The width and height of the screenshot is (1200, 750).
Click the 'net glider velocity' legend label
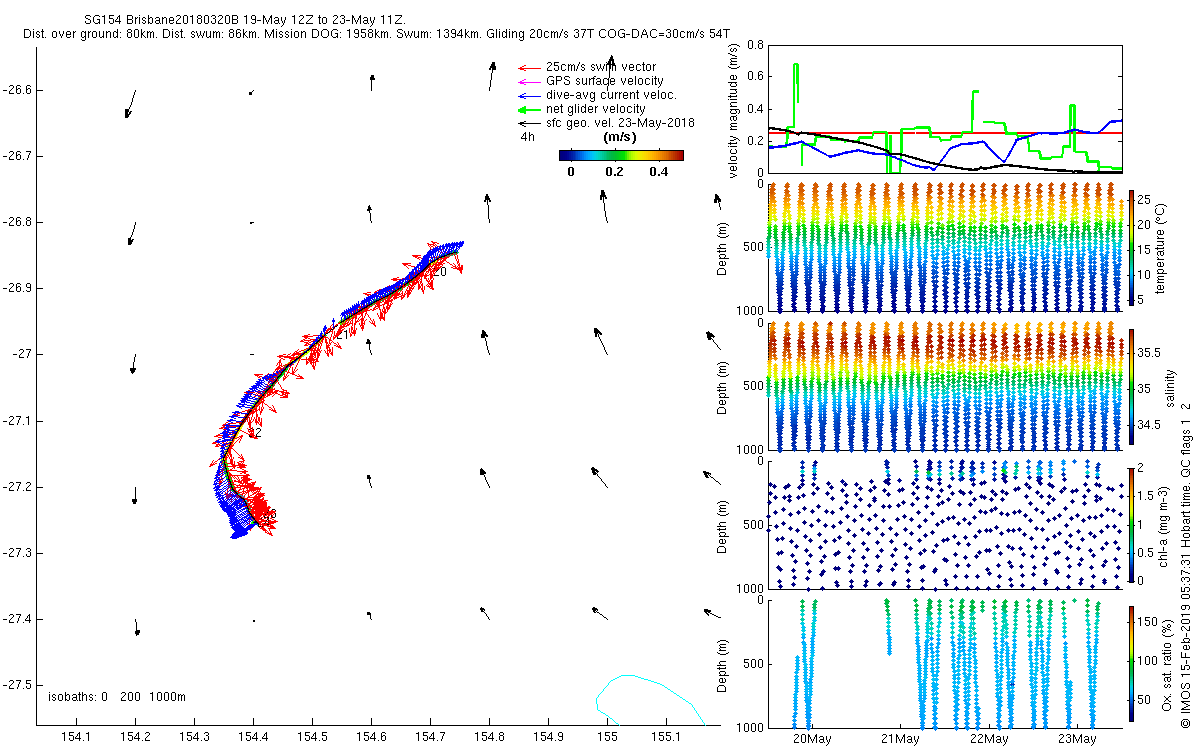595,109
